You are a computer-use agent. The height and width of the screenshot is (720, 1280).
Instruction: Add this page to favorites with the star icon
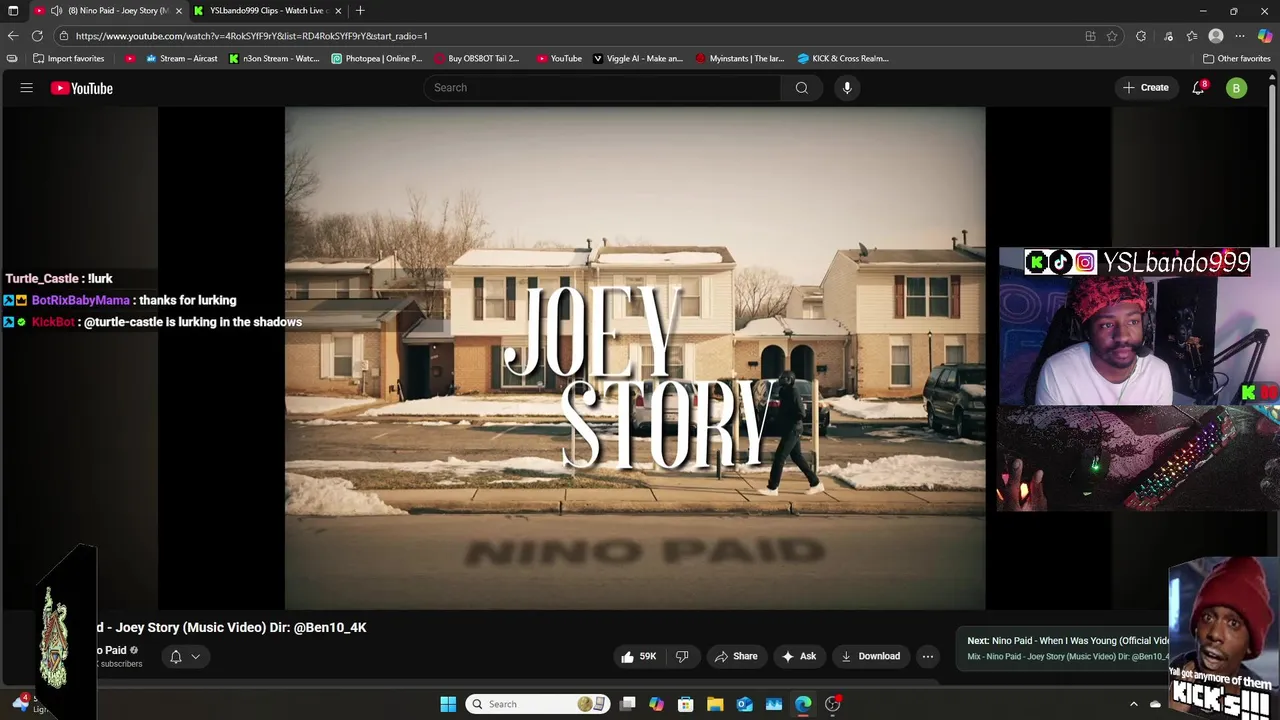(1112, 36)
